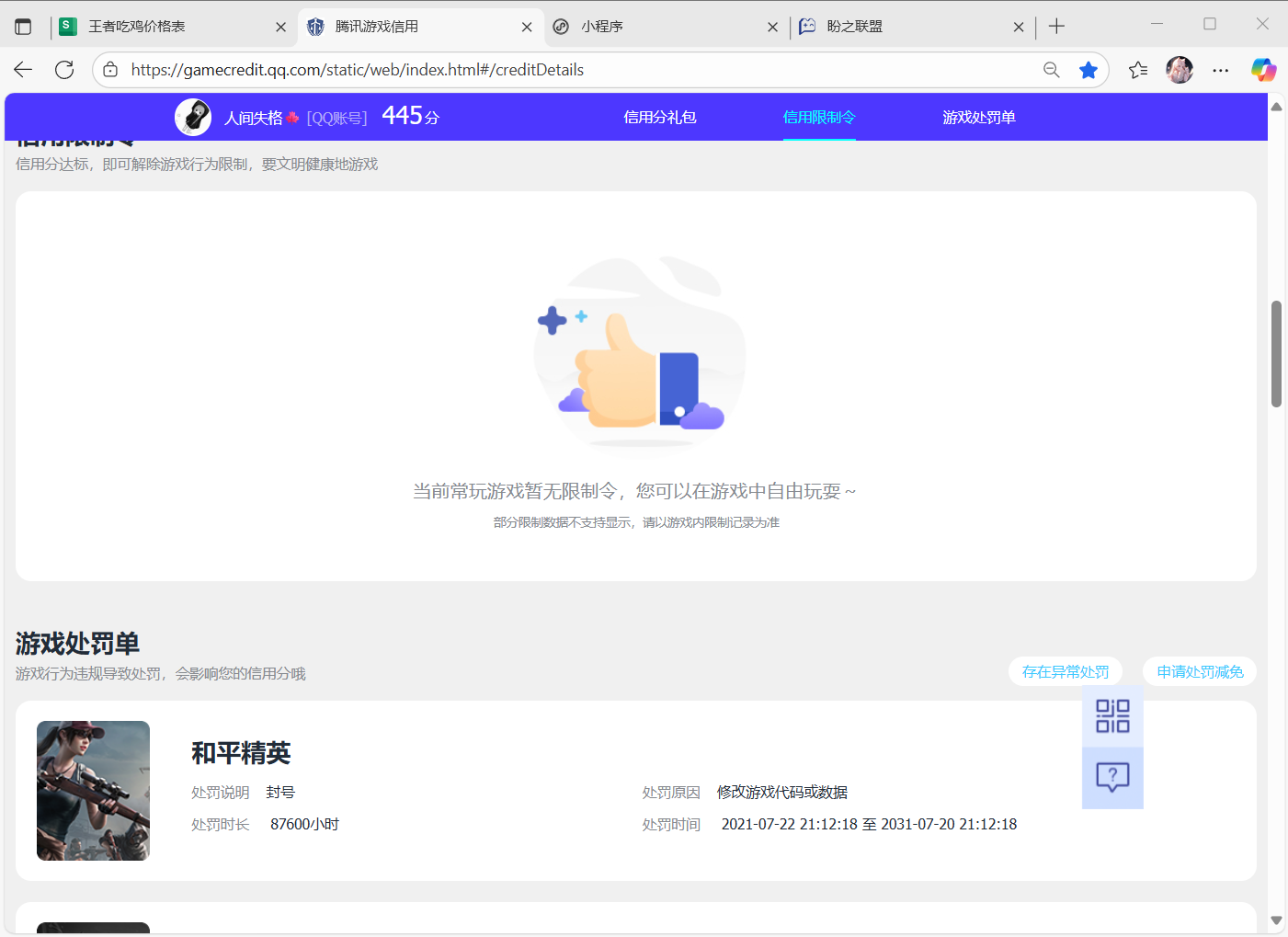The image size is (1288, 937).
Task: Click the scrollbar down arrow
Action: click(1276, 920)
